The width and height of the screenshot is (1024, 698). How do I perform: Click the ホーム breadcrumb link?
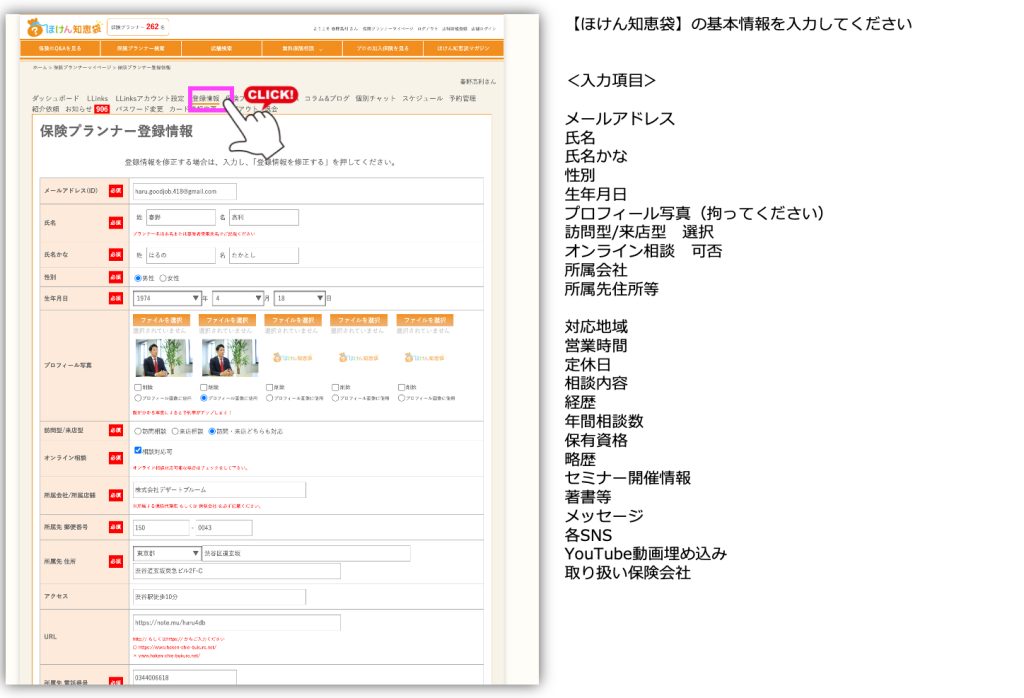pyautogui.click(x=39, y=67)
